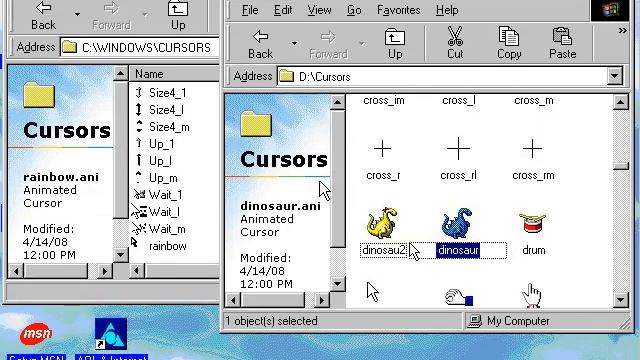The width and height of the screenshot is (640, 360).
Task: Expand the toolbar overflow chevron
Action: pos(622,31)
